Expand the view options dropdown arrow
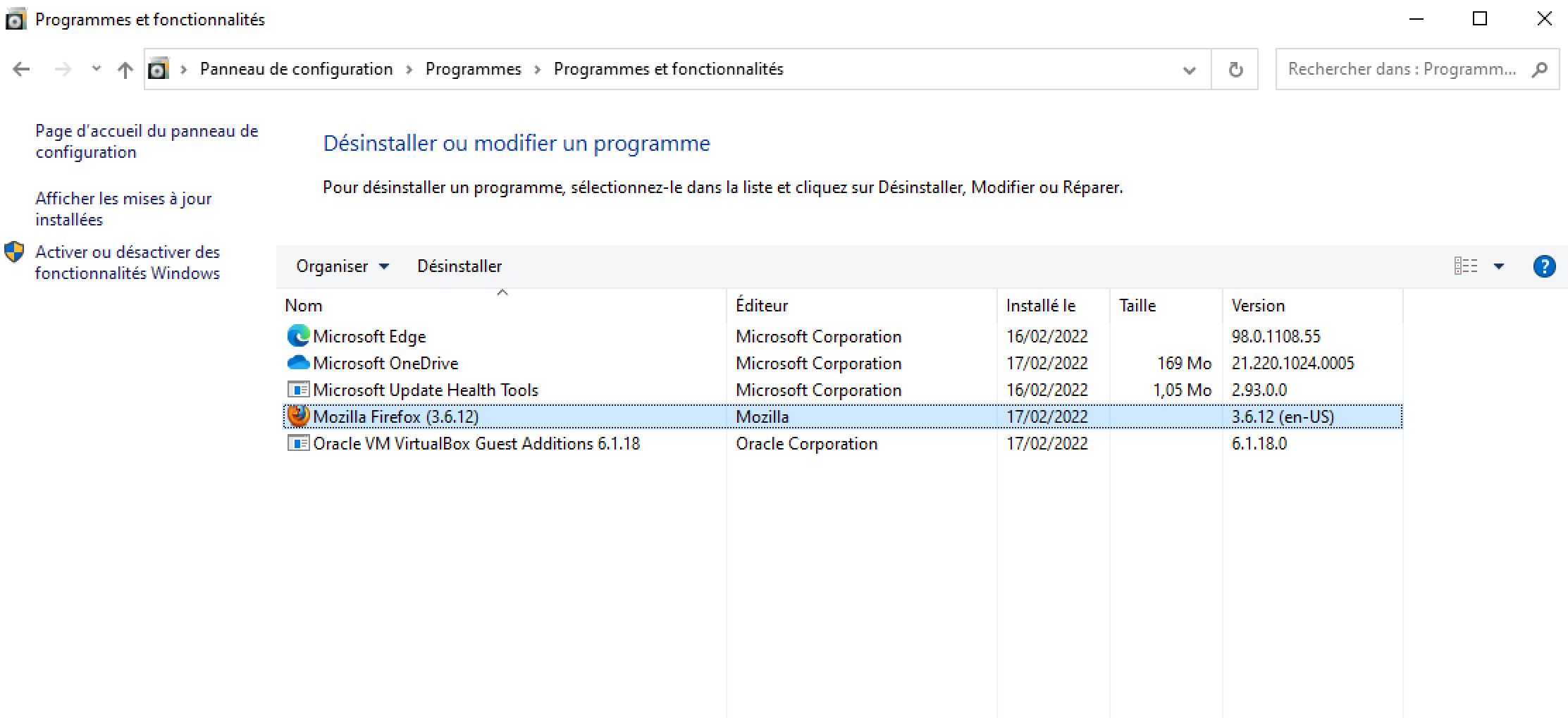This screenshot has height=718, width=1568. 1499,266
